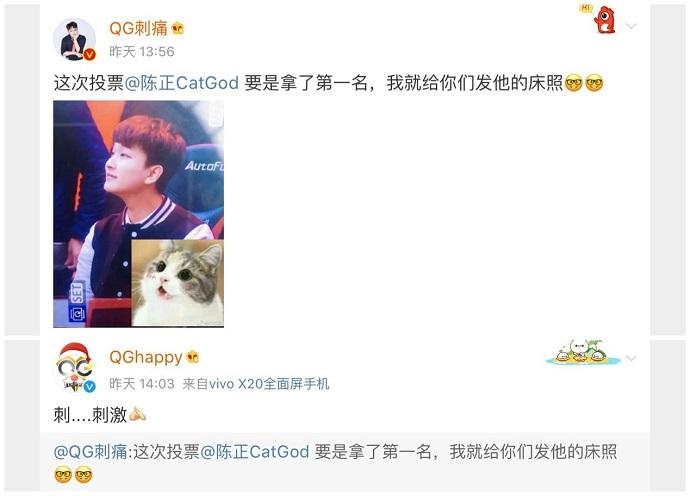
Task: Open the quoted original post text area
Action: (x=345, y=462)
